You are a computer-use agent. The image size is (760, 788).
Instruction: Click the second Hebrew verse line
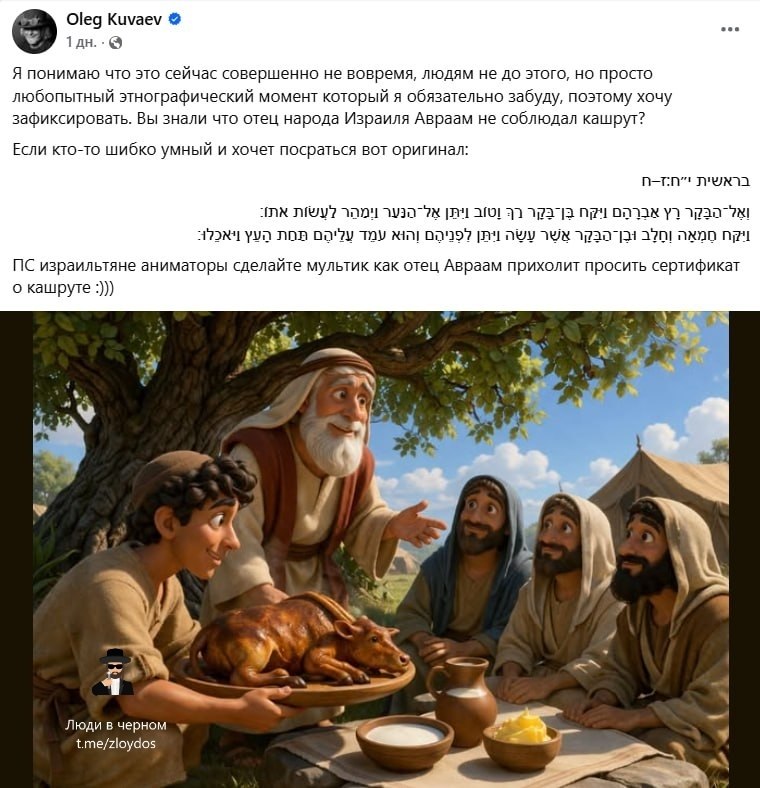coord(474,235)
